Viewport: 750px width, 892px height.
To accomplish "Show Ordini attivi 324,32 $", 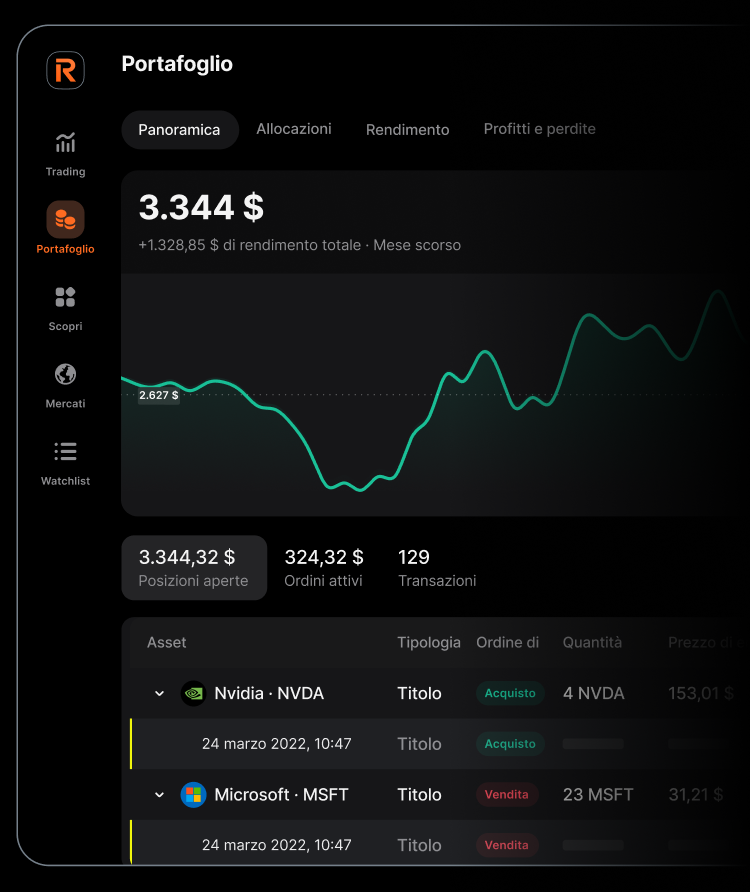I will (x=324, y=568).
